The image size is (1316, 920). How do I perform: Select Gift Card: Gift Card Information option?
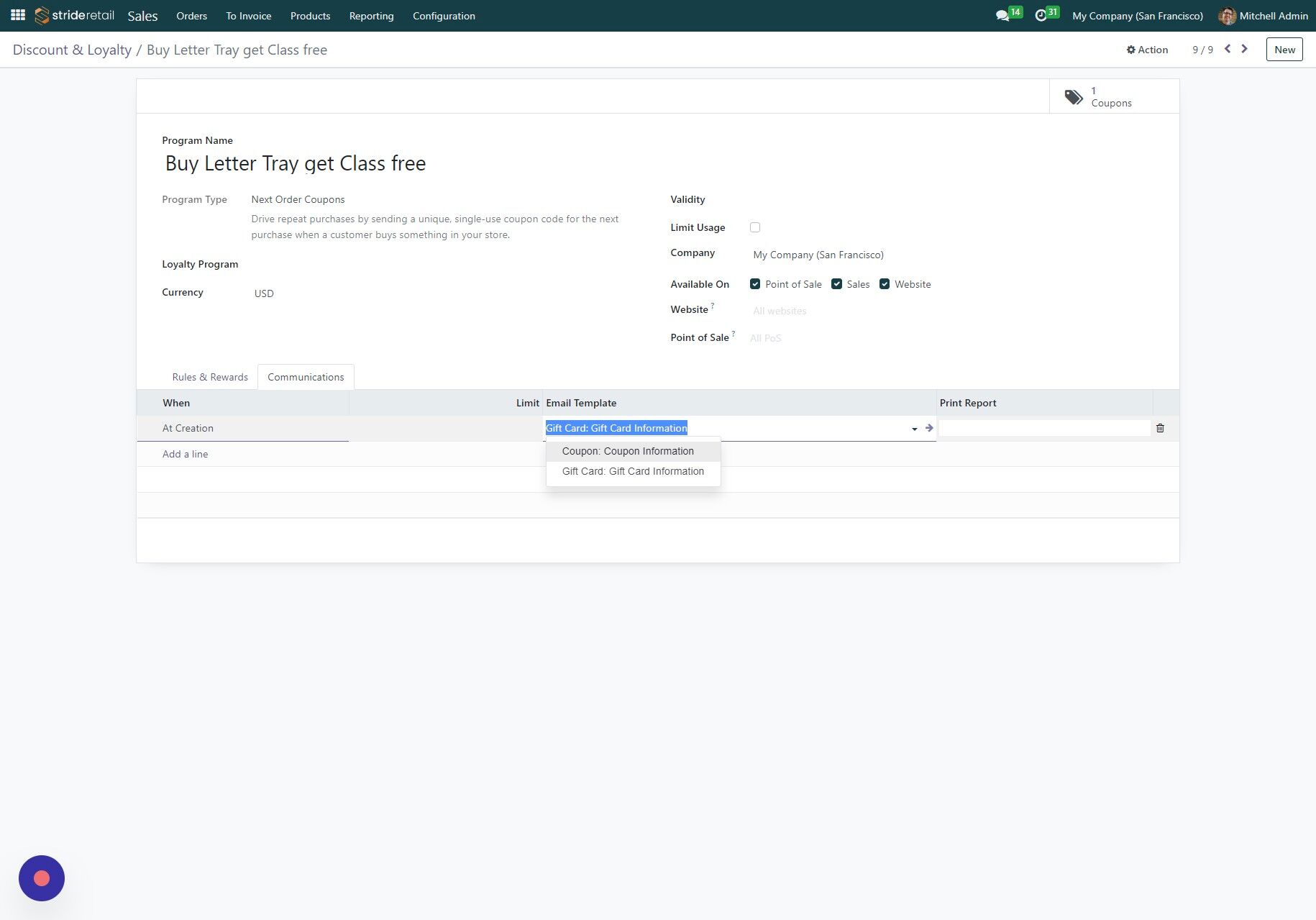click(633, 471)
